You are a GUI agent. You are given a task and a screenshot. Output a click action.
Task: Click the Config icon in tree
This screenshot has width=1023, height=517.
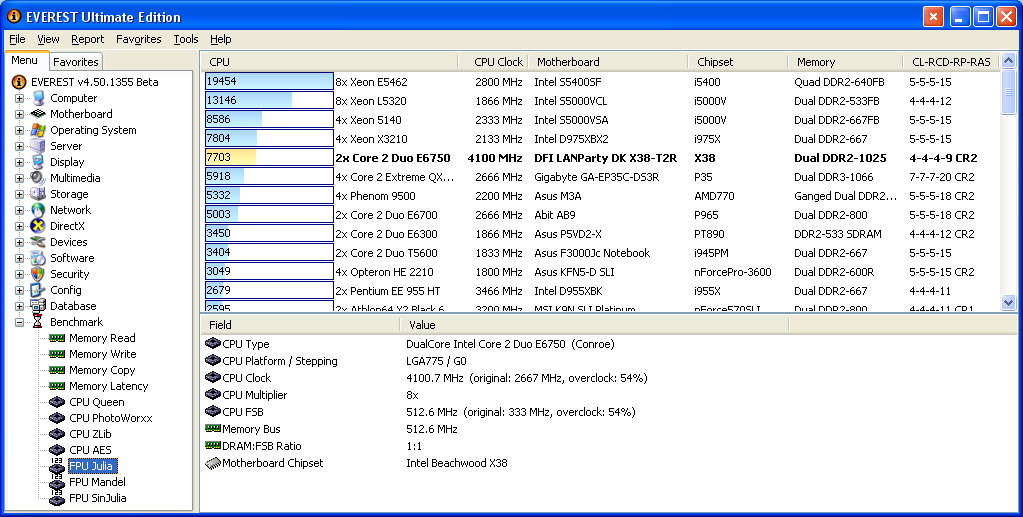[38, 290]
